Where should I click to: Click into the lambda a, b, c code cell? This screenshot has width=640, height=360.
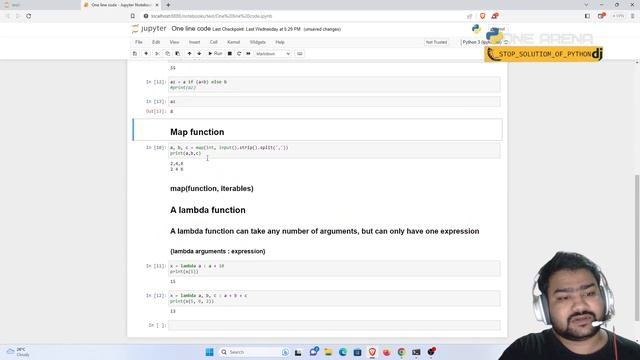(334, 298)
